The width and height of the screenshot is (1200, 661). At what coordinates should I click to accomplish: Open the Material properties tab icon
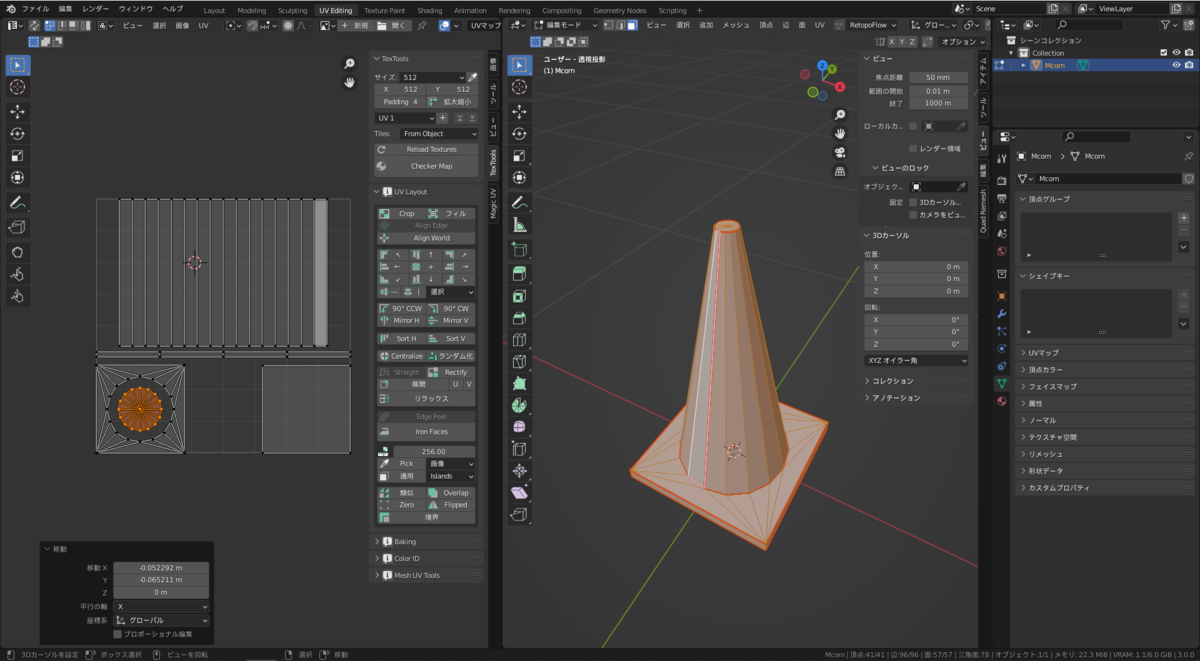(1001, 401)
